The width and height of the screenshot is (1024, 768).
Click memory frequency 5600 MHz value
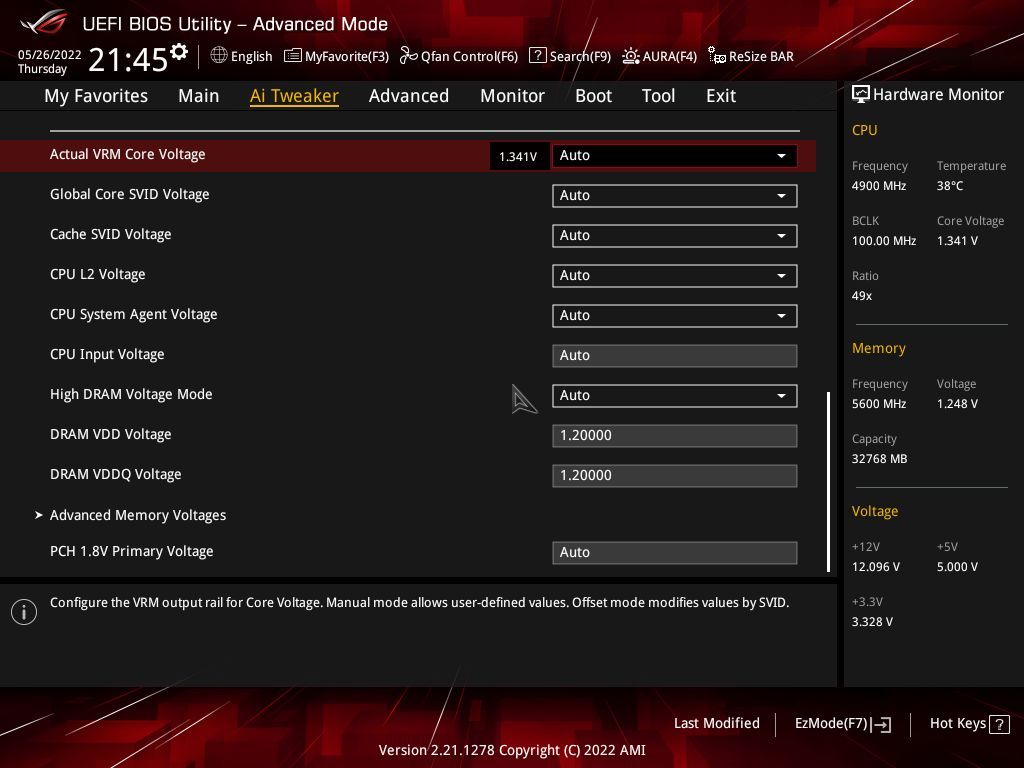[x=879, y=404]
